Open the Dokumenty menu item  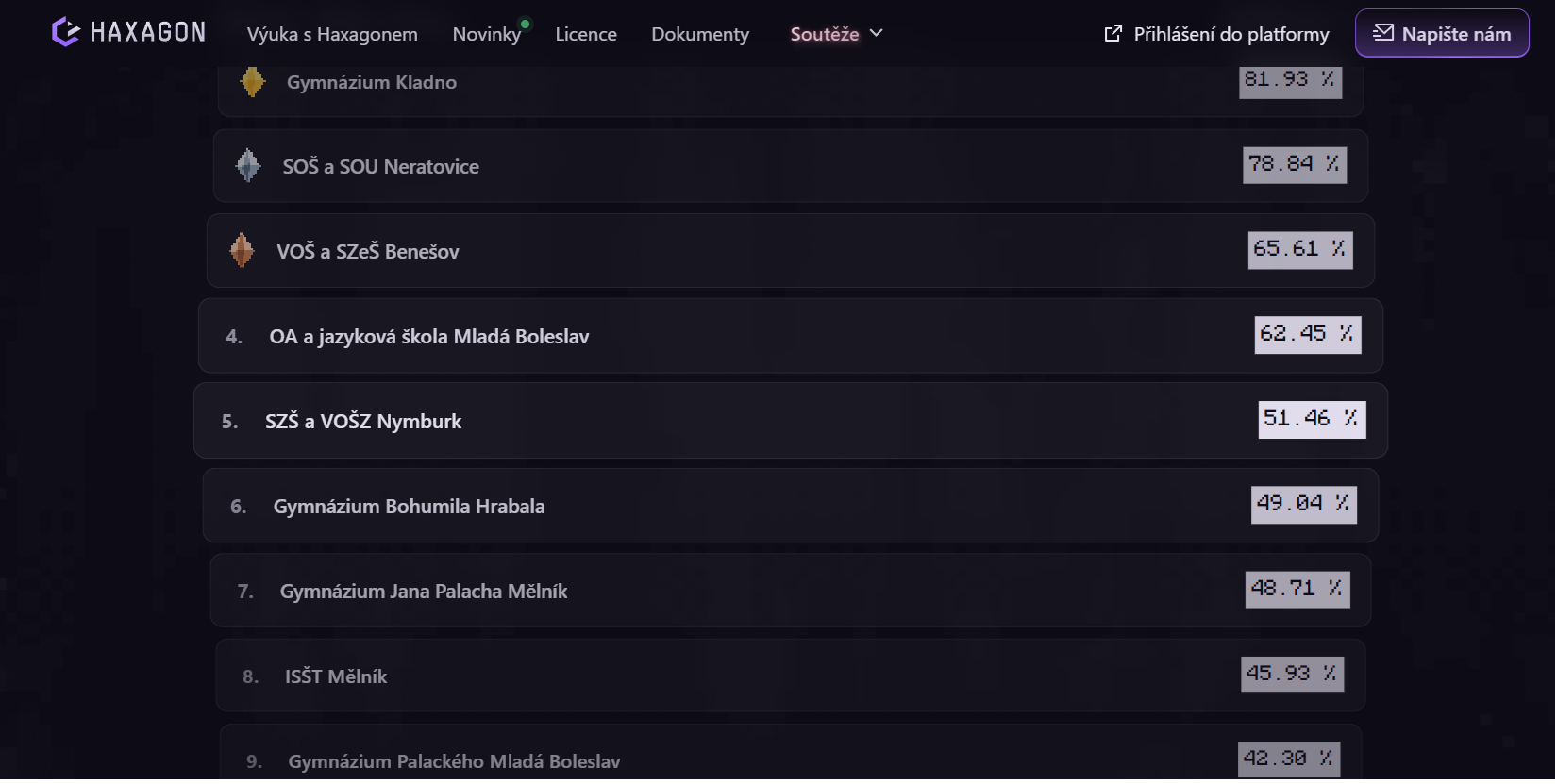pos(700,34)
